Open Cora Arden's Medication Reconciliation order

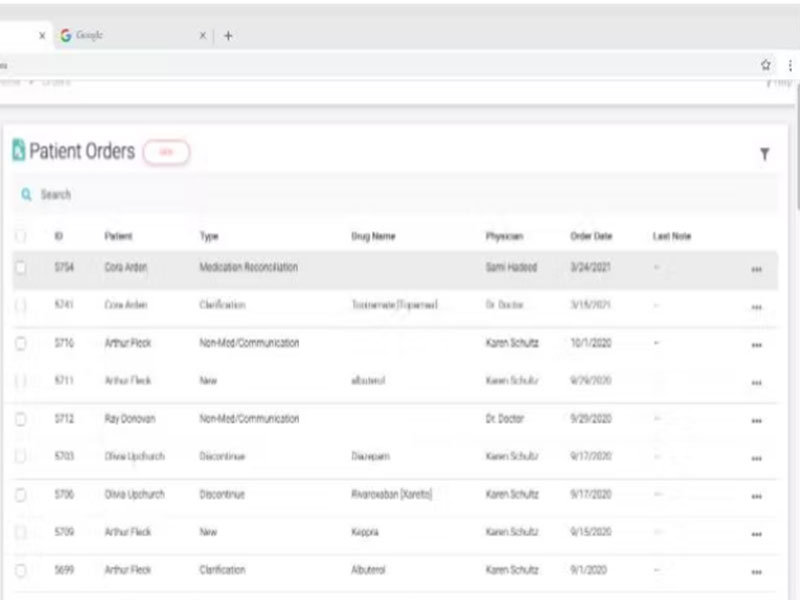tap(248, 268)
